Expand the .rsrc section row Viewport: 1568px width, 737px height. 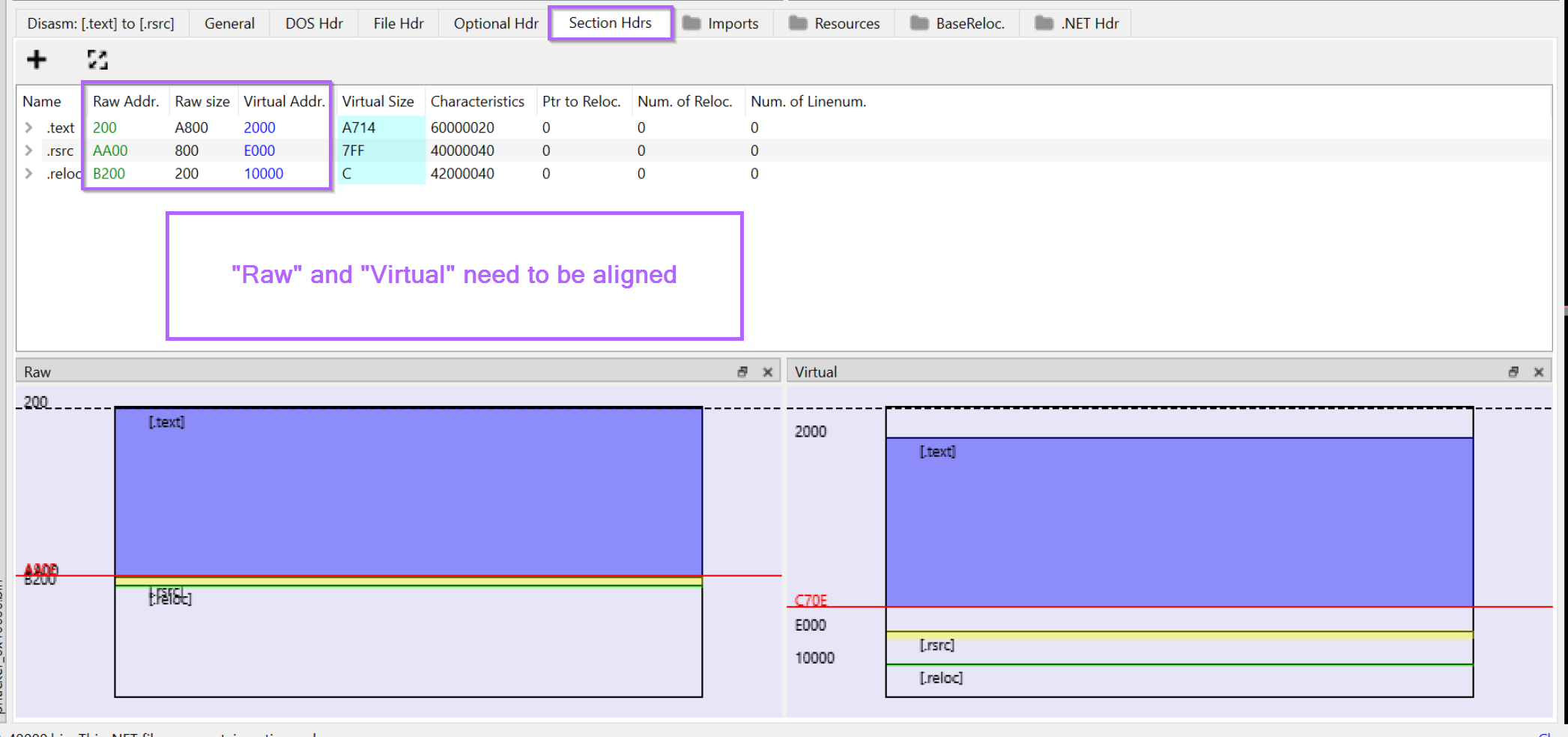28,151
